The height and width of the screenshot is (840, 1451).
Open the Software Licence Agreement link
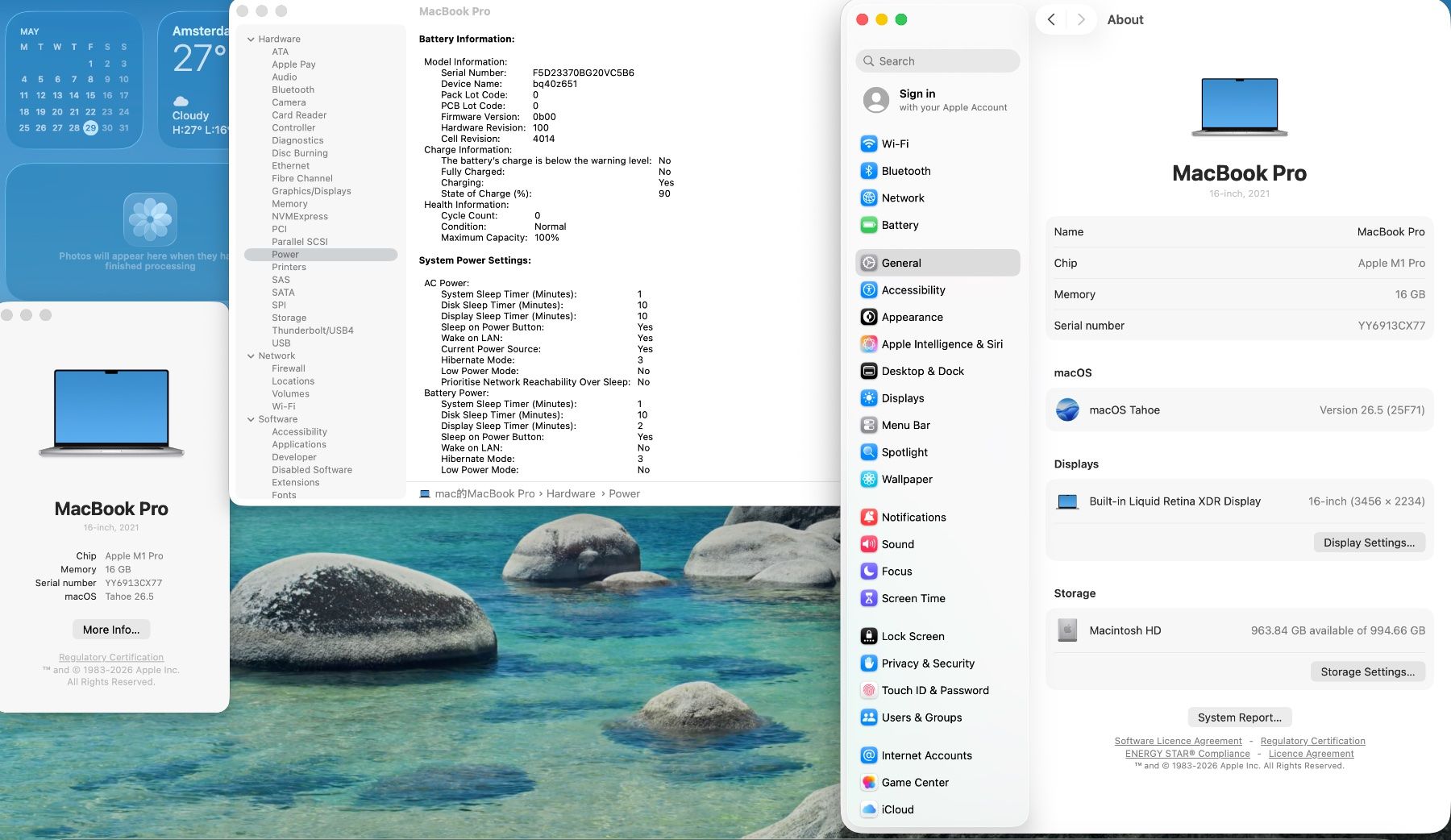tap(1178, 741)
